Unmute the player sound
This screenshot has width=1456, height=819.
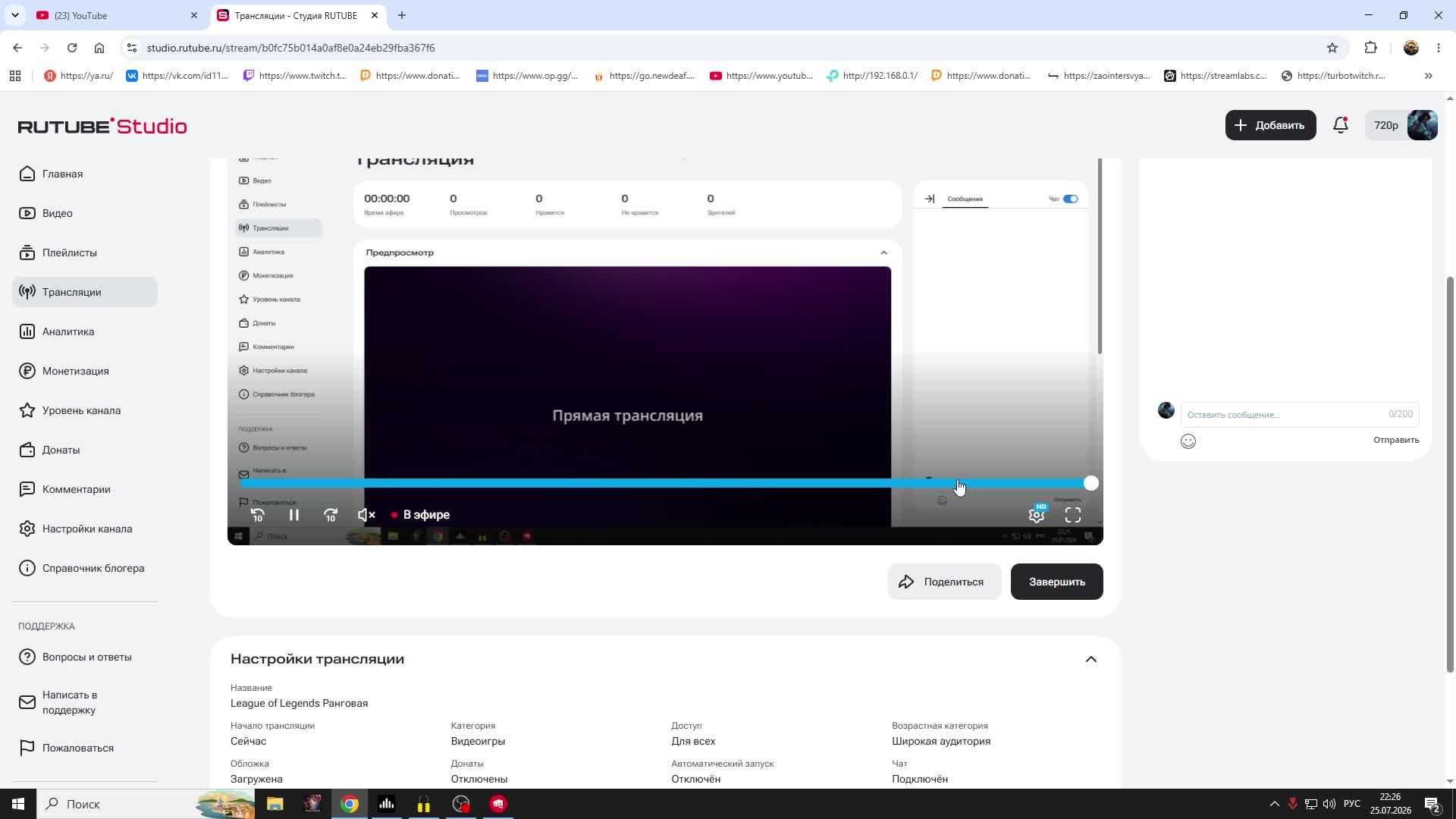367,515
